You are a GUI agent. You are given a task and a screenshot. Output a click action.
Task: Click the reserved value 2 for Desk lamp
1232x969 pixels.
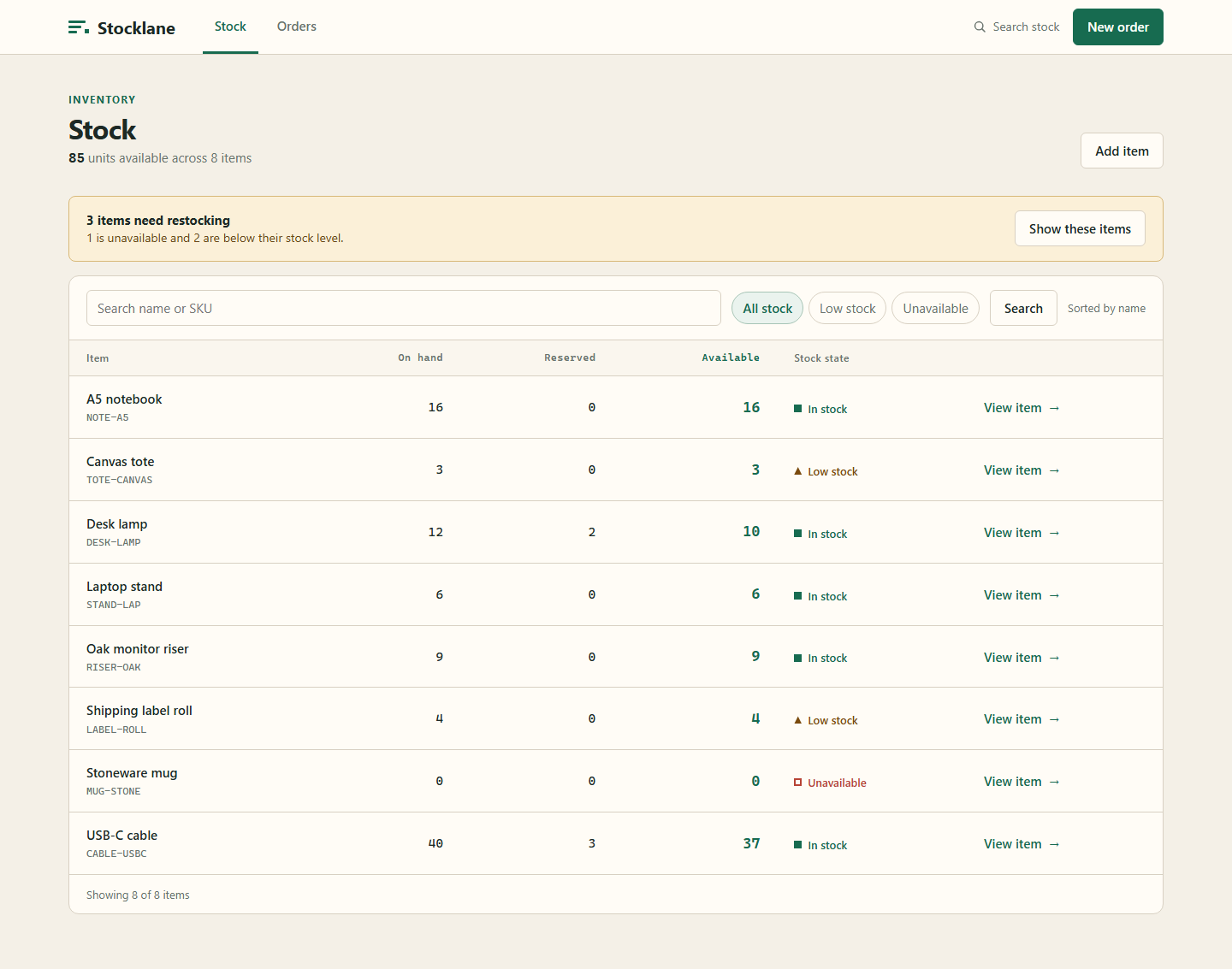pyautogui.click(x=591, y=532)
